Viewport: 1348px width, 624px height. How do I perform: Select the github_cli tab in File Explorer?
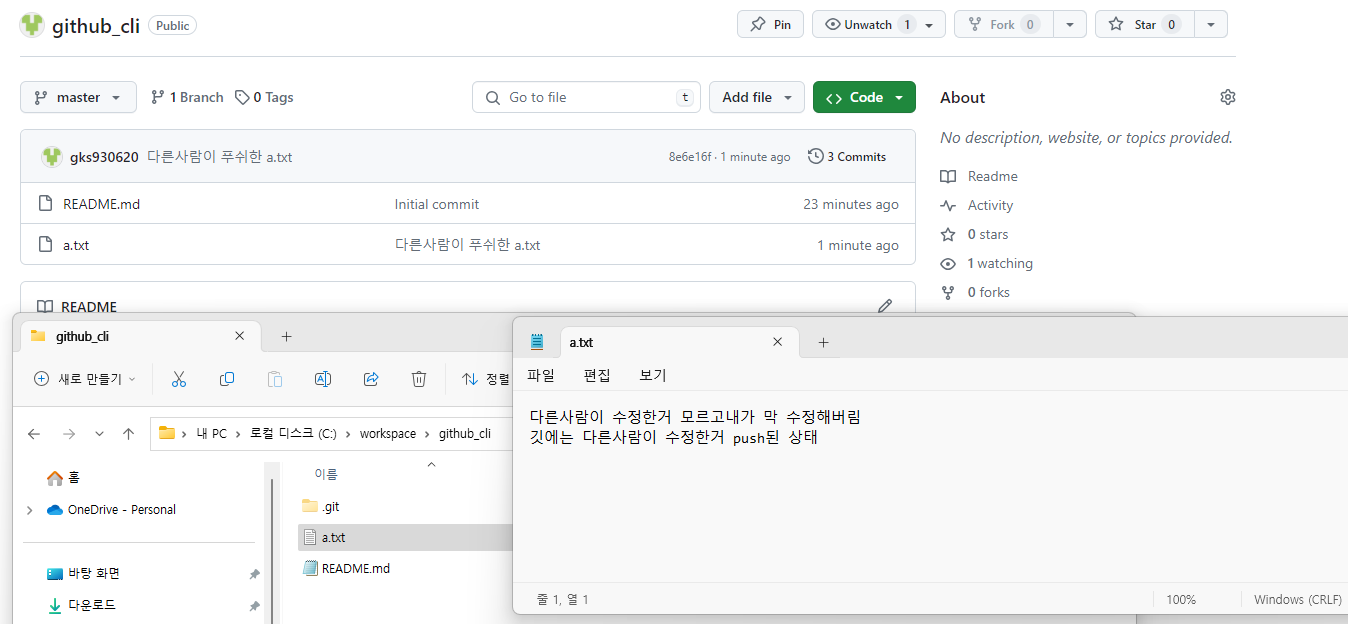140,336
